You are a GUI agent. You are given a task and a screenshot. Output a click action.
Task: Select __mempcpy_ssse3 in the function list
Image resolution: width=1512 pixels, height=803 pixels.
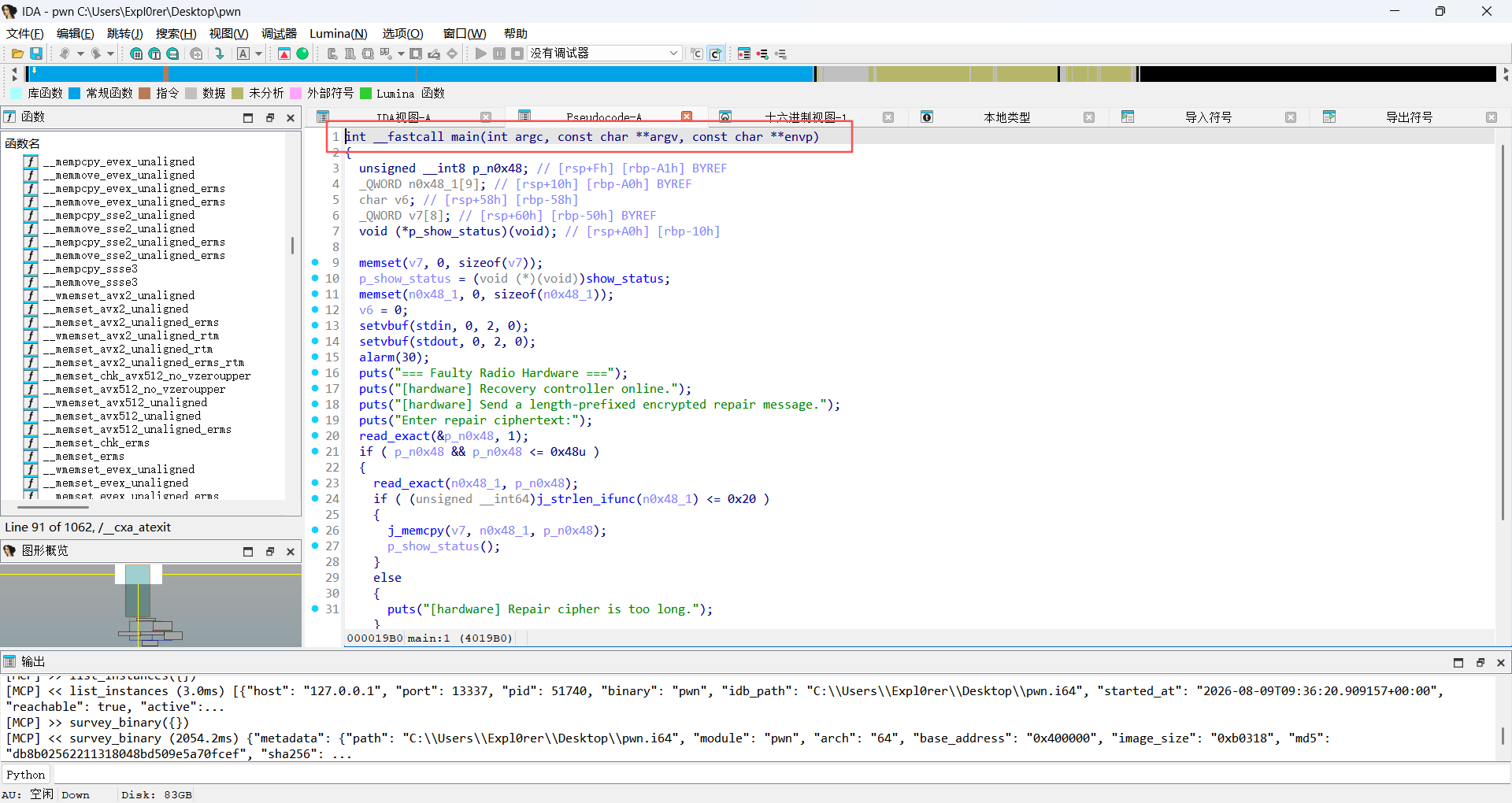(x=90, y=268)
